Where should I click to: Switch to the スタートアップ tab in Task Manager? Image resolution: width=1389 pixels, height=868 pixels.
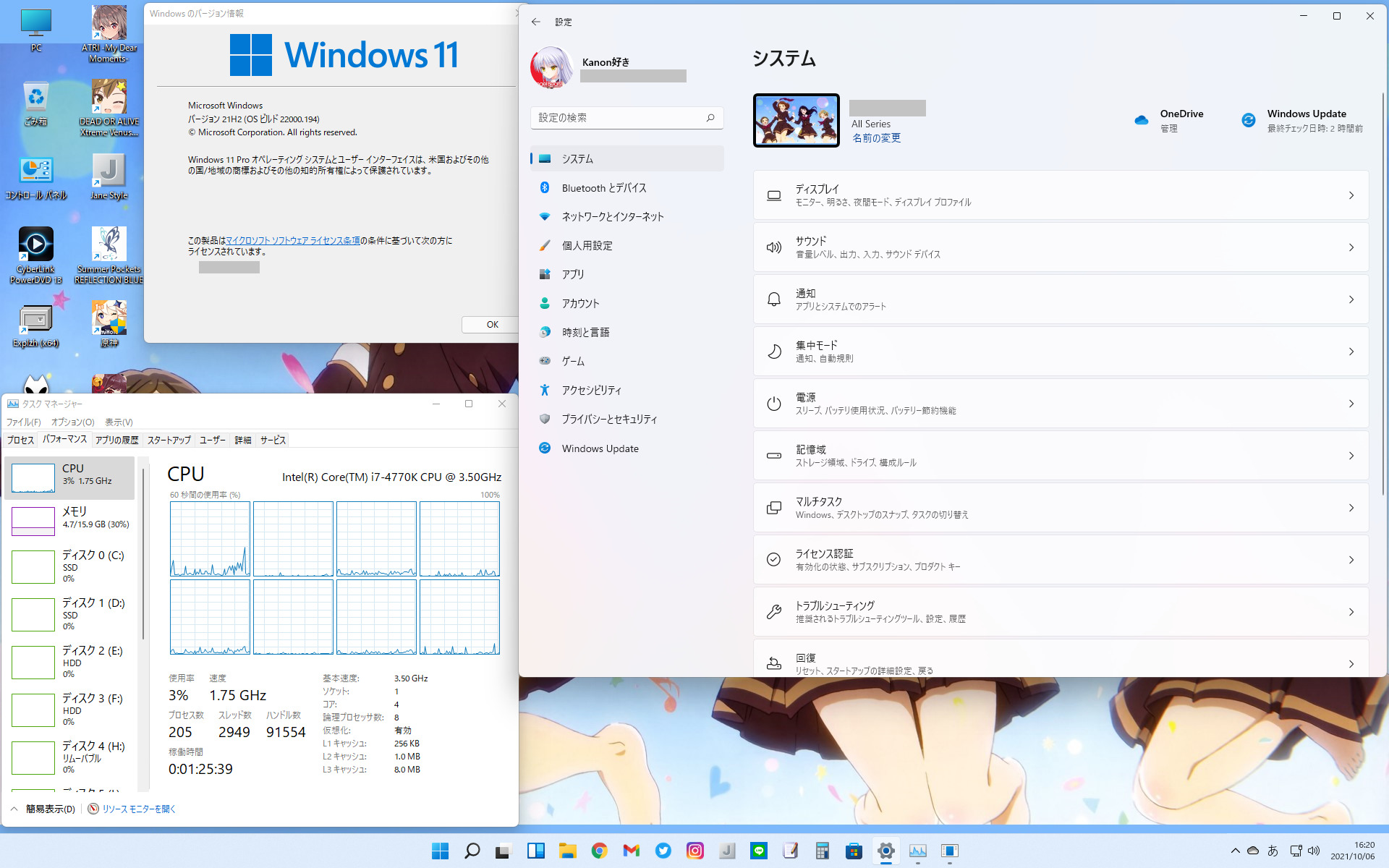coord(169,440)
